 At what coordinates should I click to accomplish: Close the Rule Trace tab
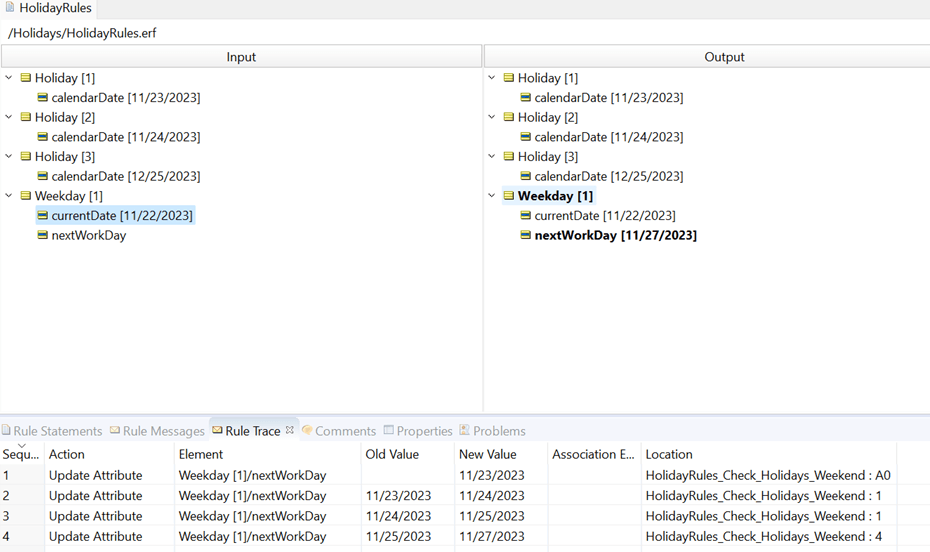coord(290,431)
